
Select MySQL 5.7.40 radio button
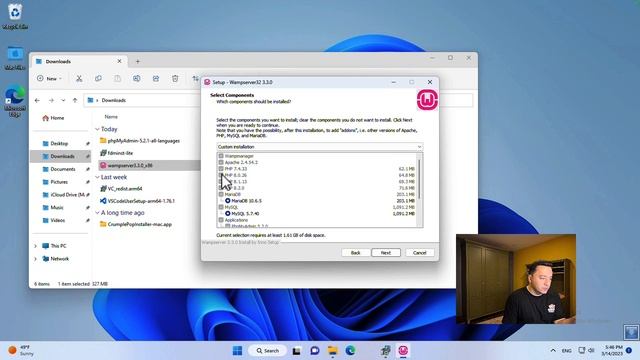tap(228, 213)
